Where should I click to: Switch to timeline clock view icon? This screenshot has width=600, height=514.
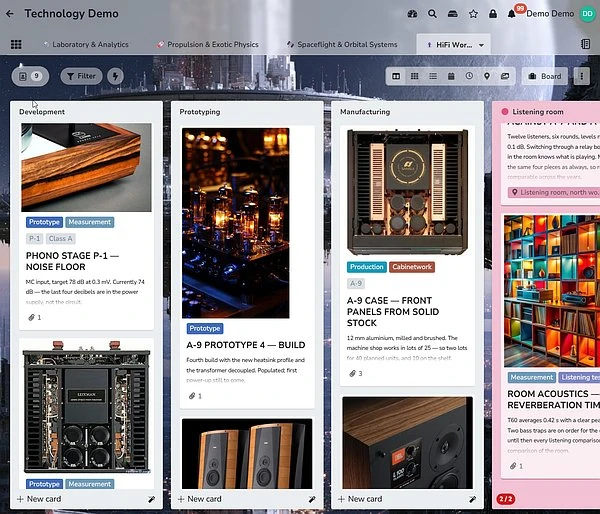(469, 76)
